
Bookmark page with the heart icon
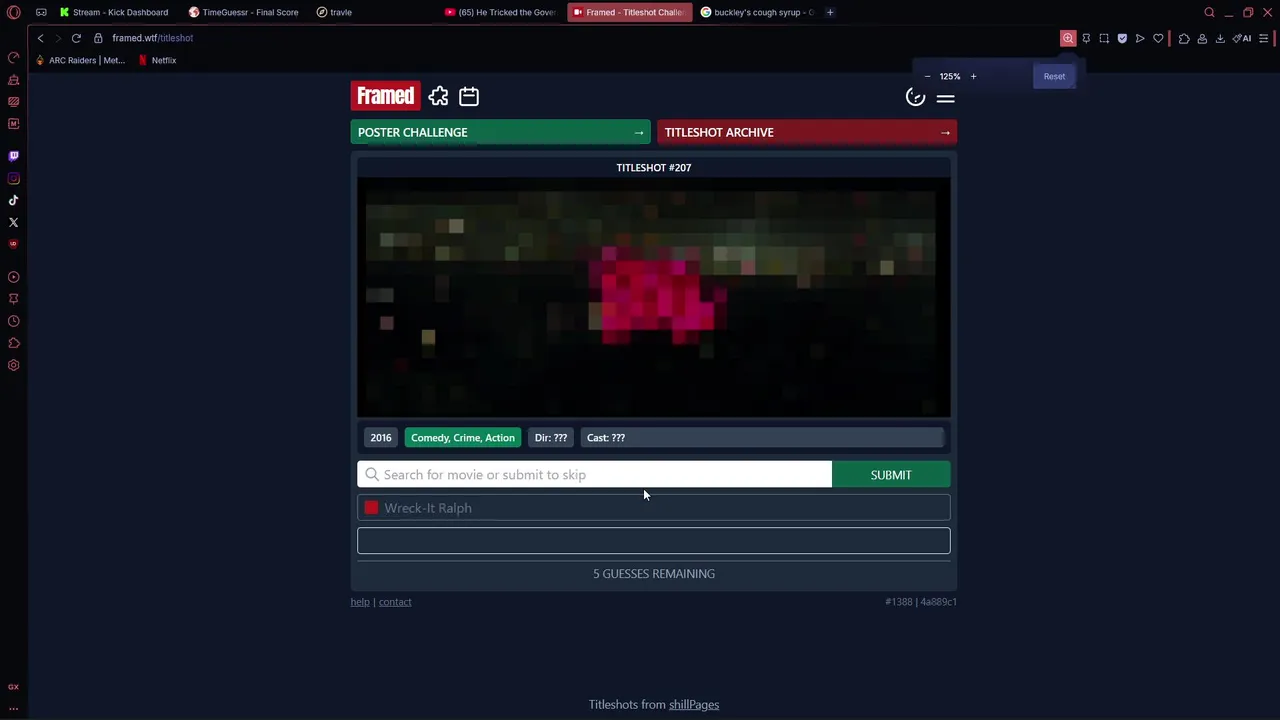pyautogui.click(x=1158, y=38)
